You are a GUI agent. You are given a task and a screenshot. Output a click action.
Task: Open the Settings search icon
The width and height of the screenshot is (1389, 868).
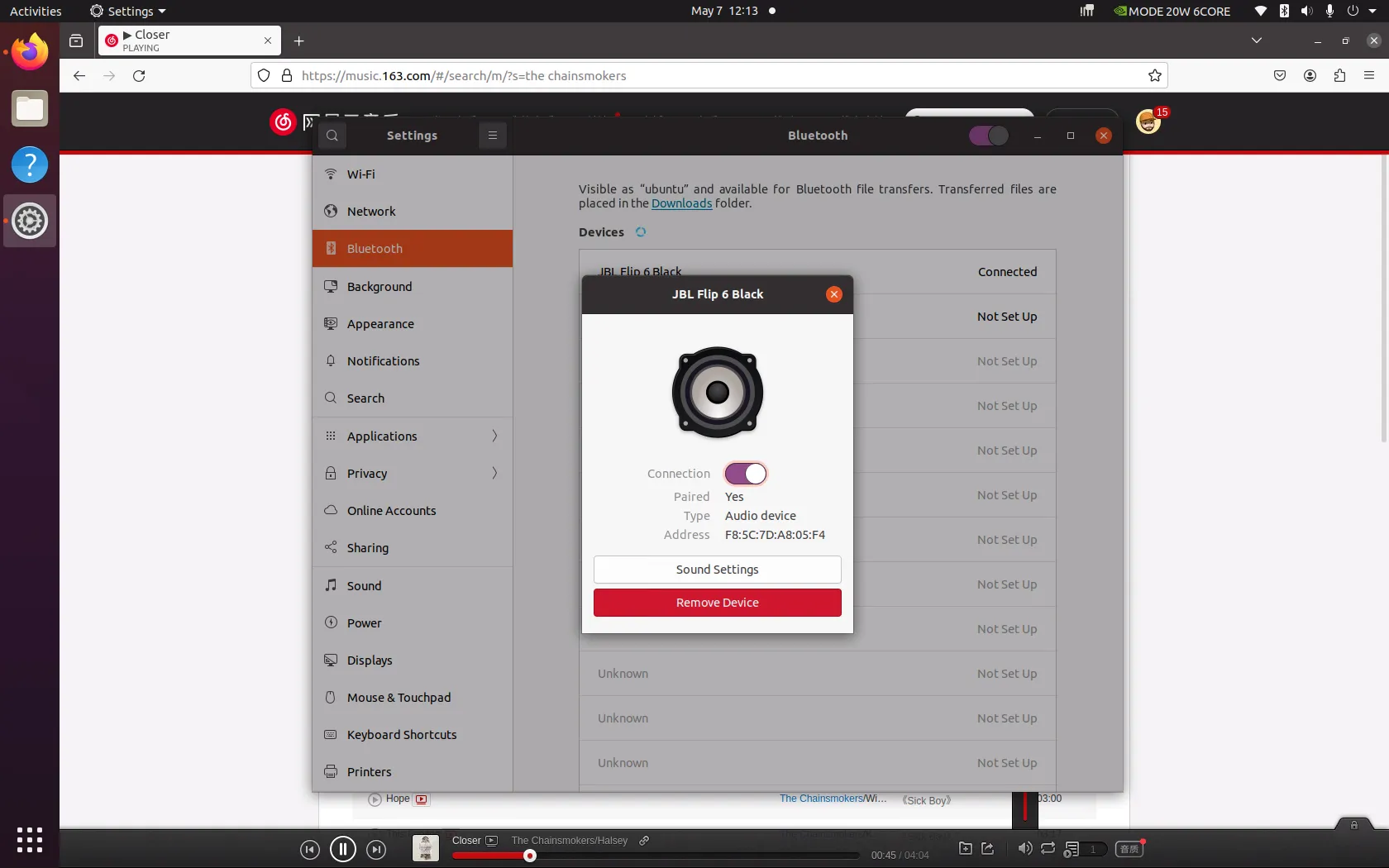point(332,136)
